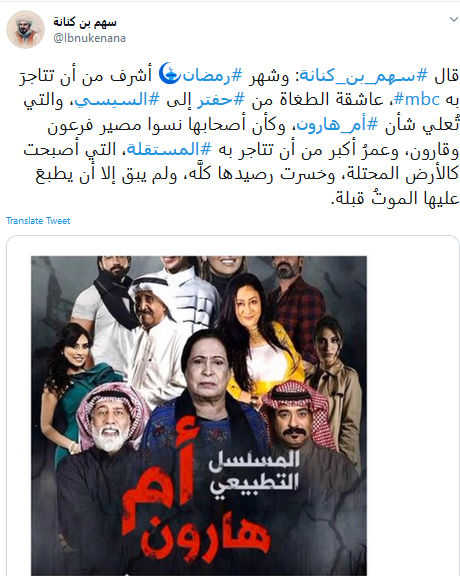Open the attached series poster image
This screenshot has height=576, width=460.
[x=199, y=416]
